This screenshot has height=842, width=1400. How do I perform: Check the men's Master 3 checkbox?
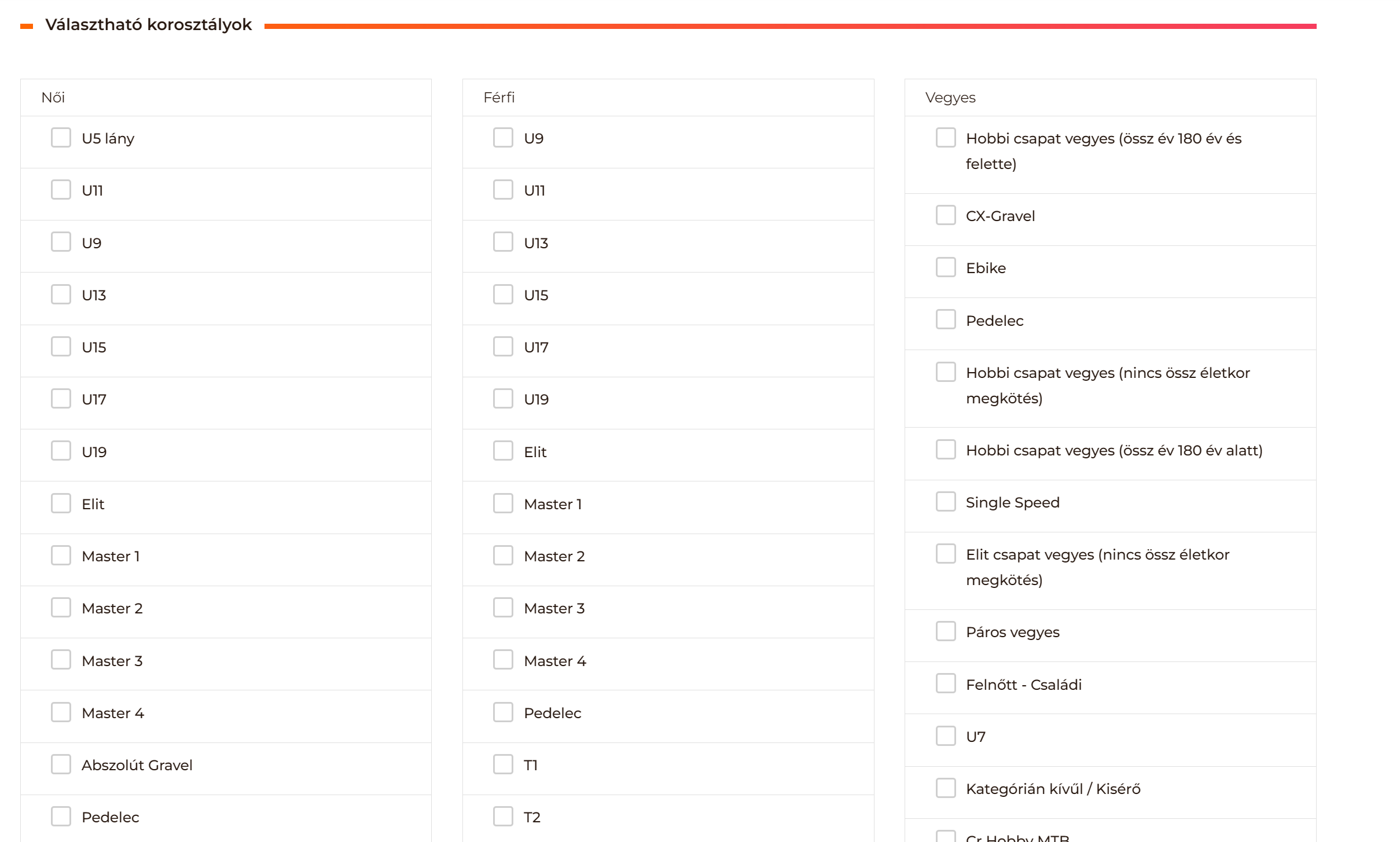pos(503,608)
